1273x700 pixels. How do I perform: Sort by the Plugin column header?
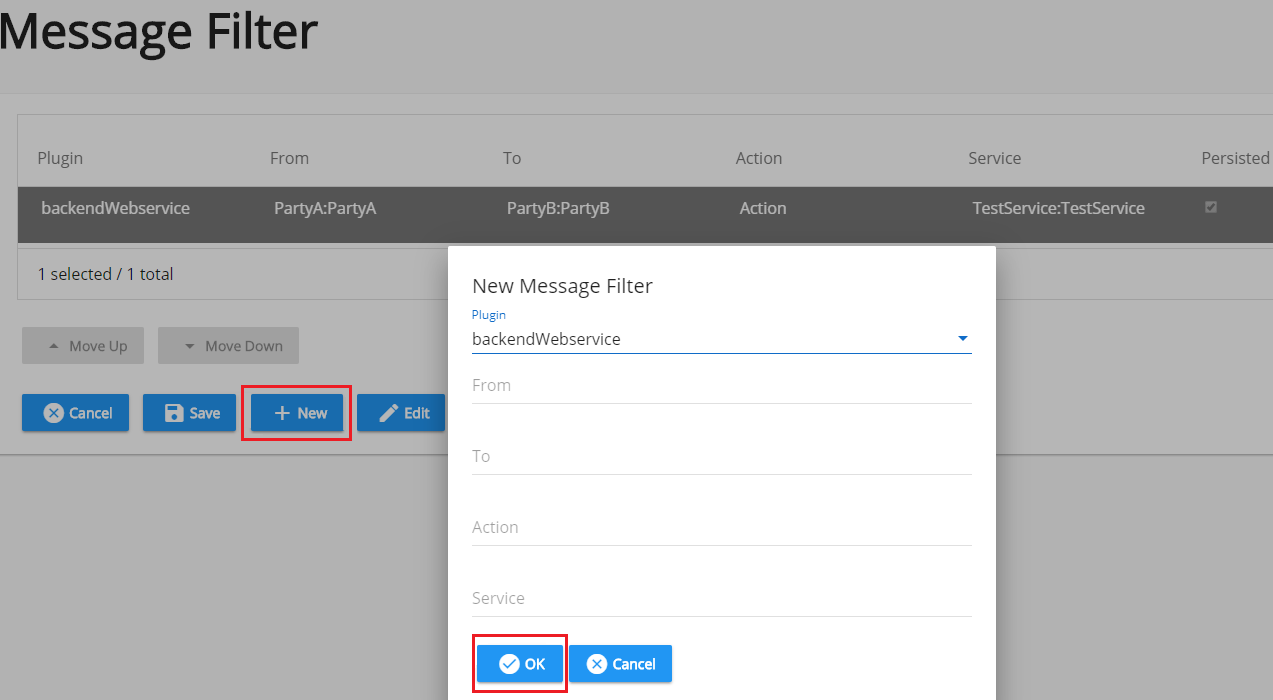(60, 158)
